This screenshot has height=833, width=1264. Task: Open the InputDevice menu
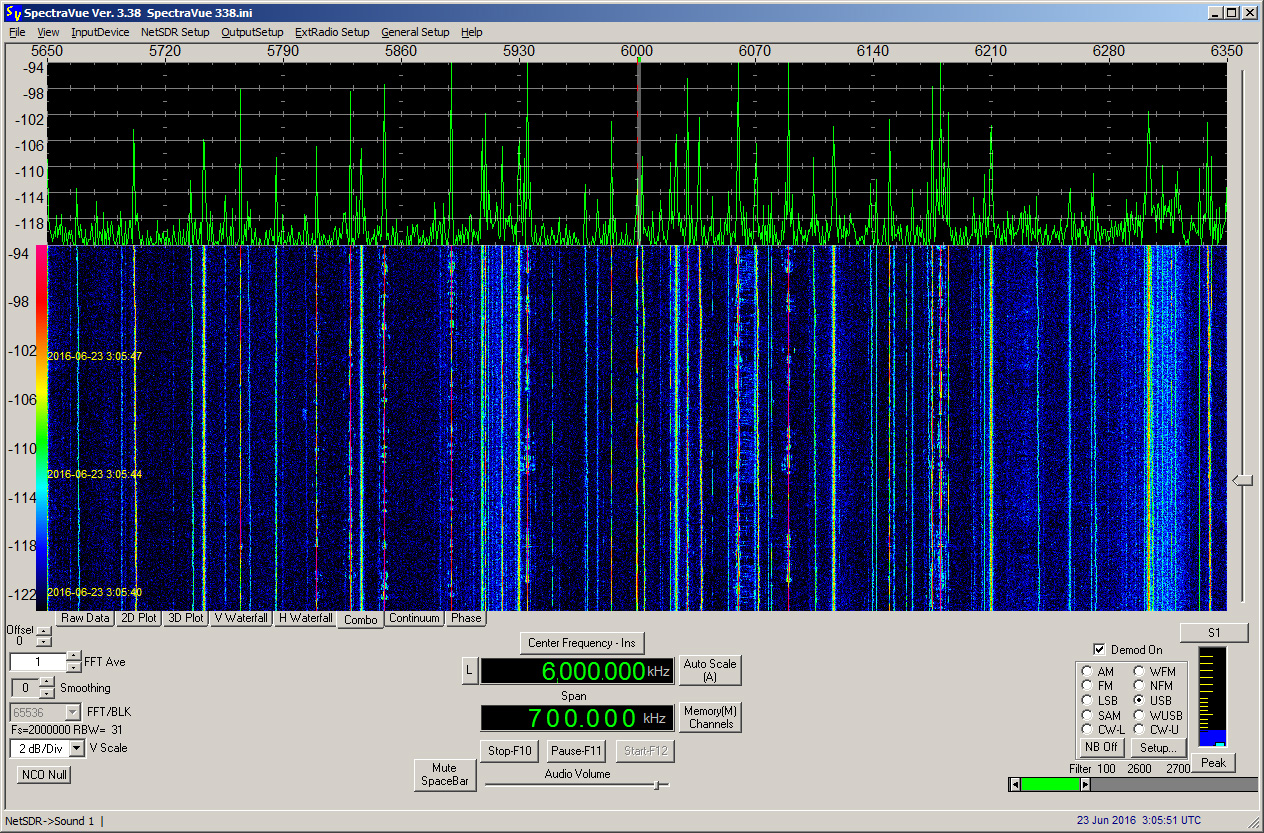pos(100,32)
